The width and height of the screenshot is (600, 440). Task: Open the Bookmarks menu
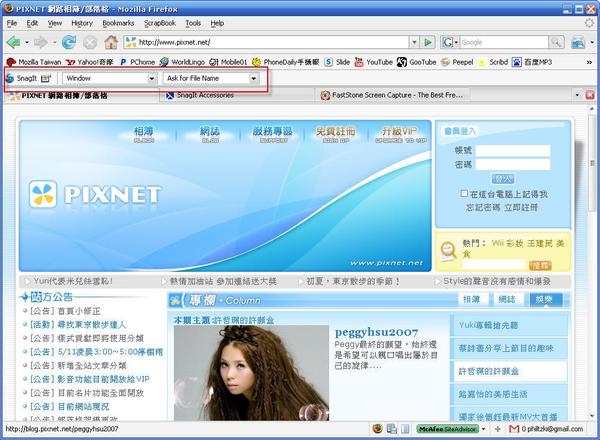point(118,23)
